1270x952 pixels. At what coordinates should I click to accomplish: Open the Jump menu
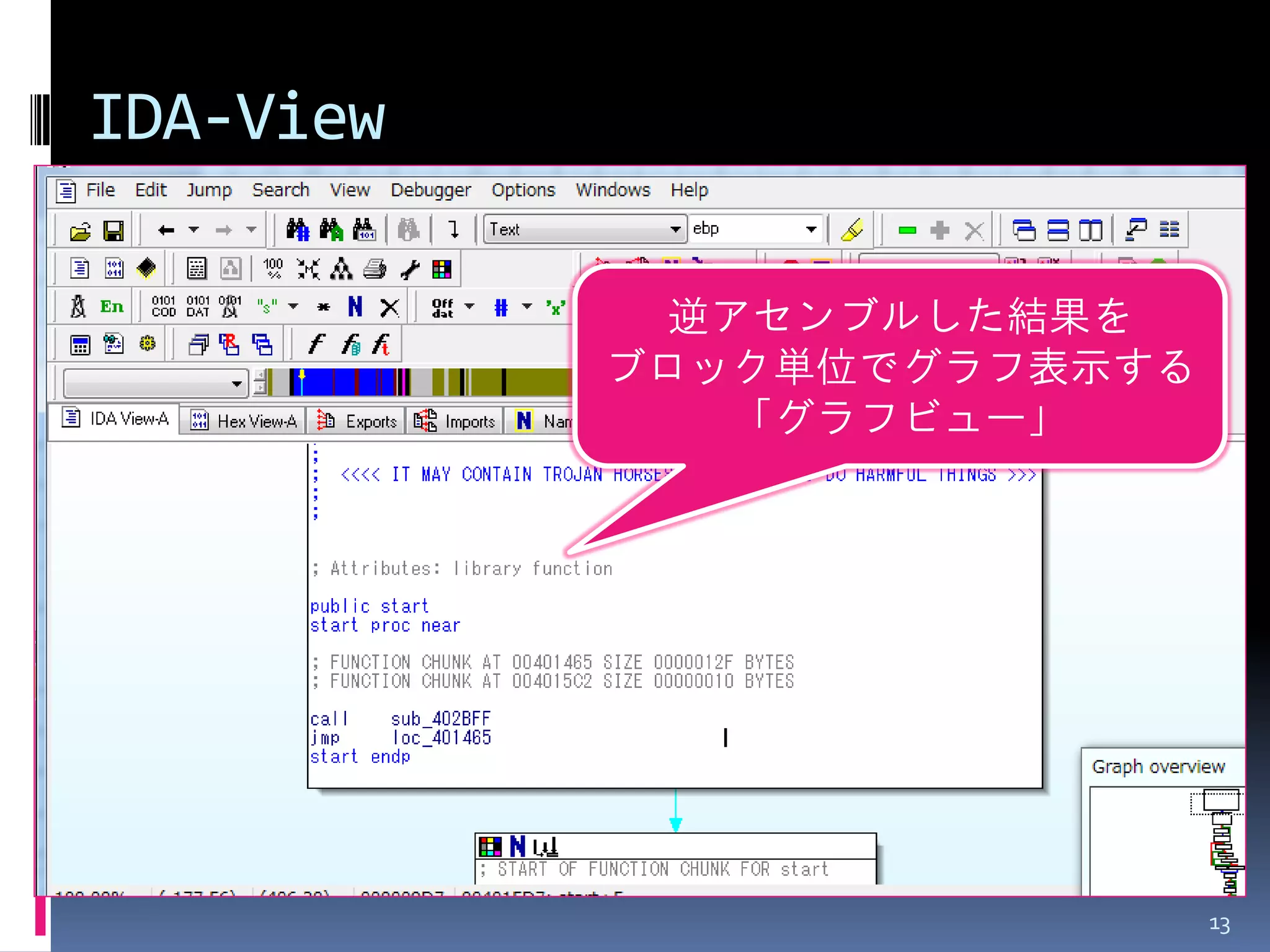(x=209, y=190)
